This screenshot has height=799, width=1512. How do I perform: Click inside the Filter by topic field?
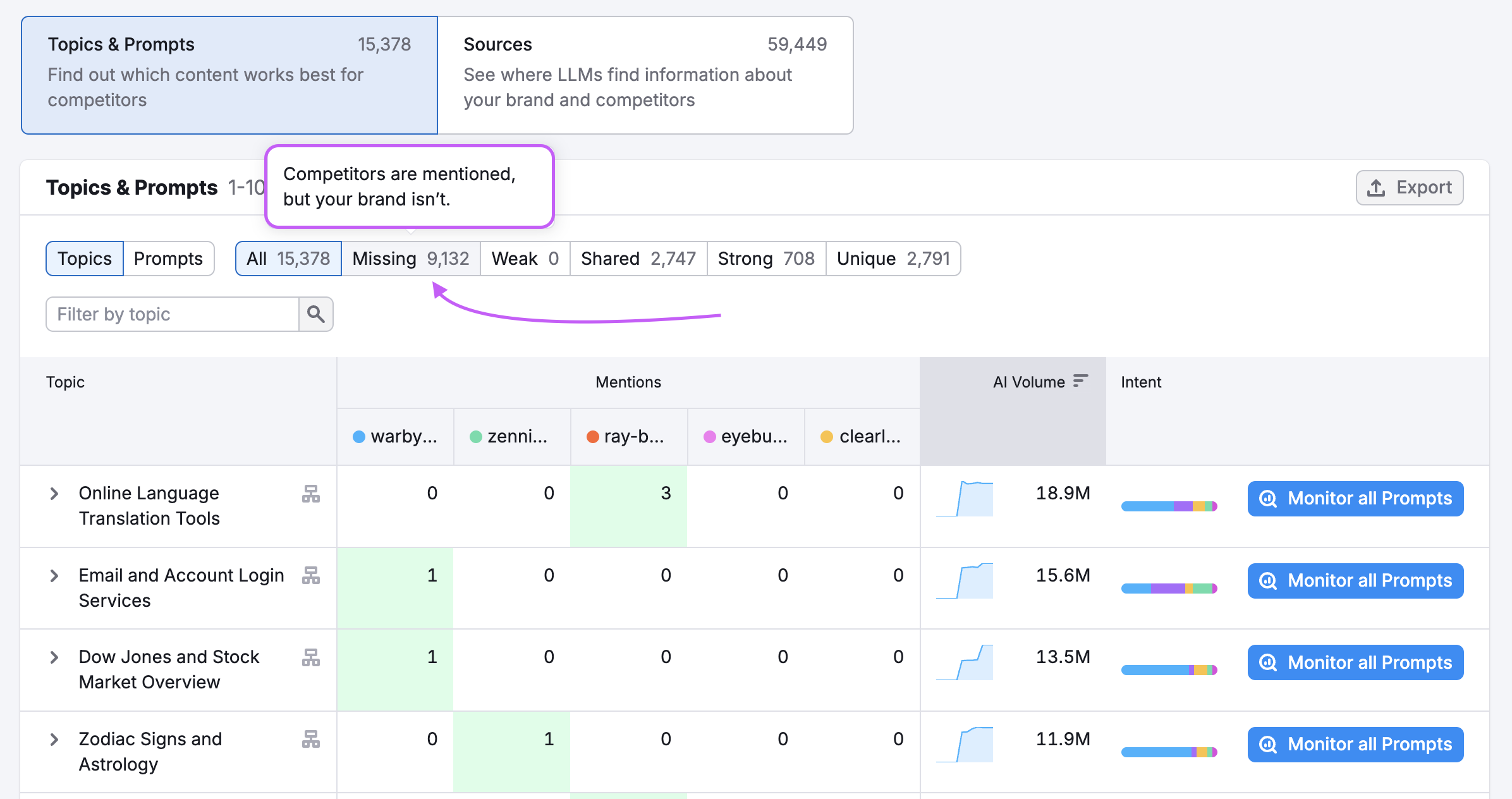(171, 314)
